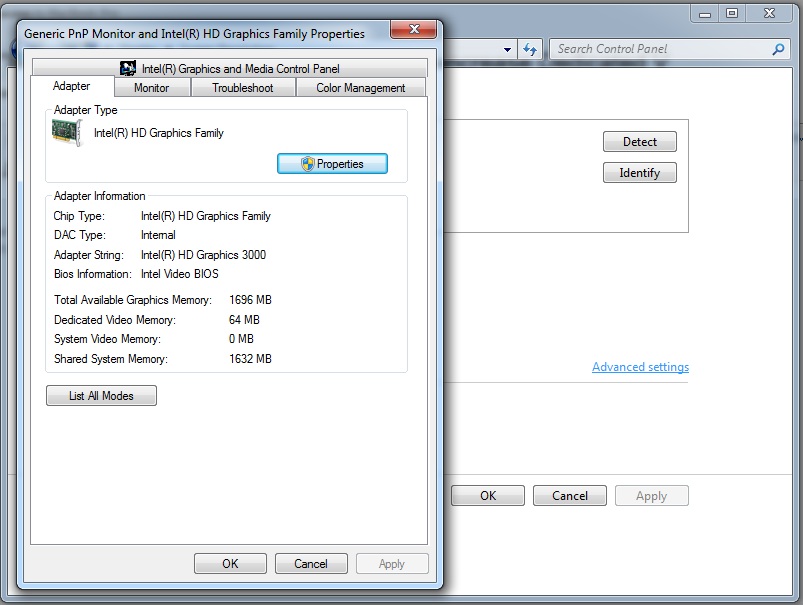Click the '1632 MB' shared system memory value
The height and width of the screenshot is (606, 803).
pos(250,359)
